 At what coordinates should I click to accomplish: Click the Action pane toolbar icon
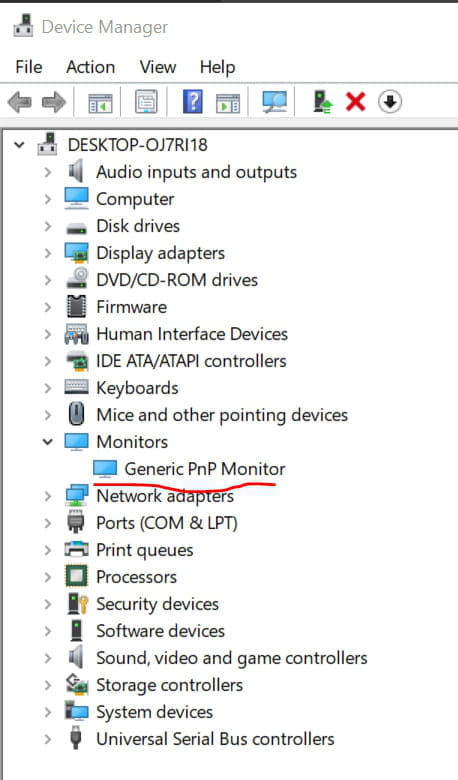click(x=228, y=103)
